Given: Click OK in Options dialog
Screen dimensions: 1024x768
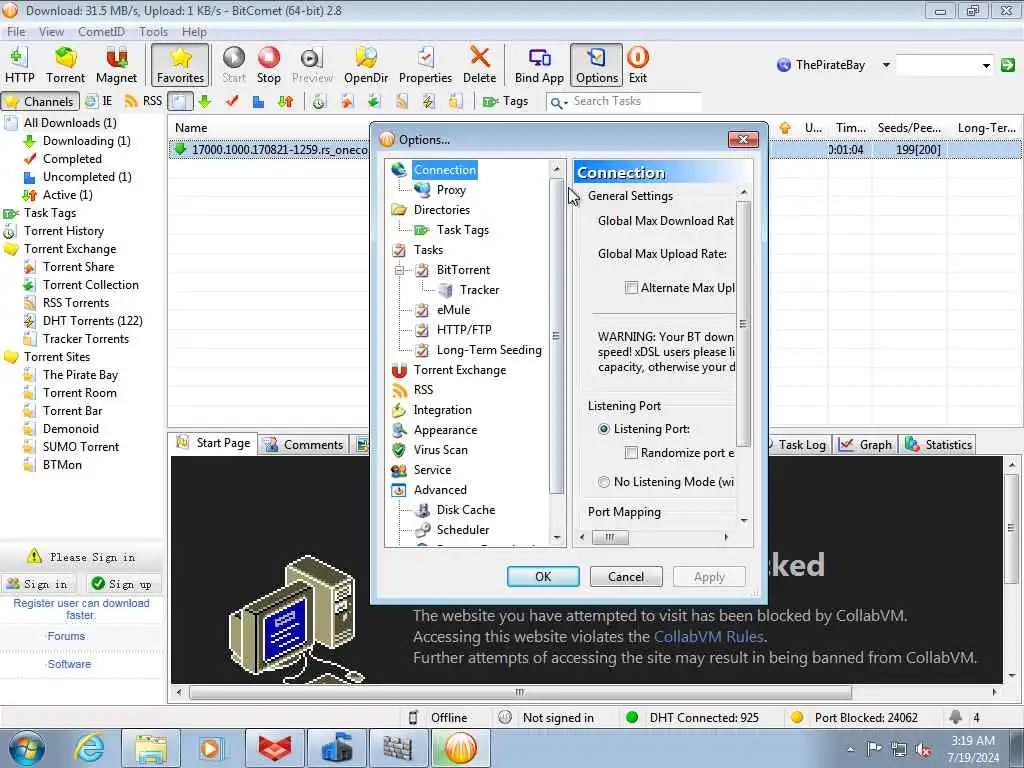Looking at the screenshot, I should (543, 577).
